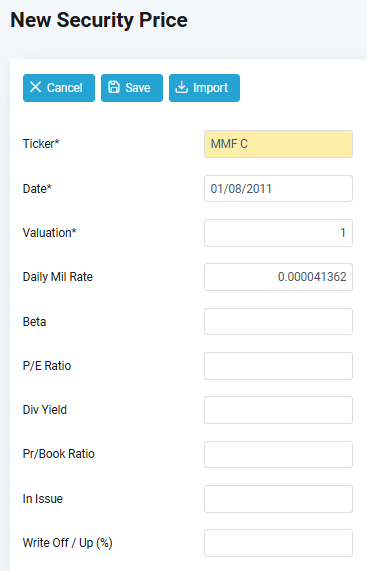Click the Ticker* field label

tap(41, 144)
